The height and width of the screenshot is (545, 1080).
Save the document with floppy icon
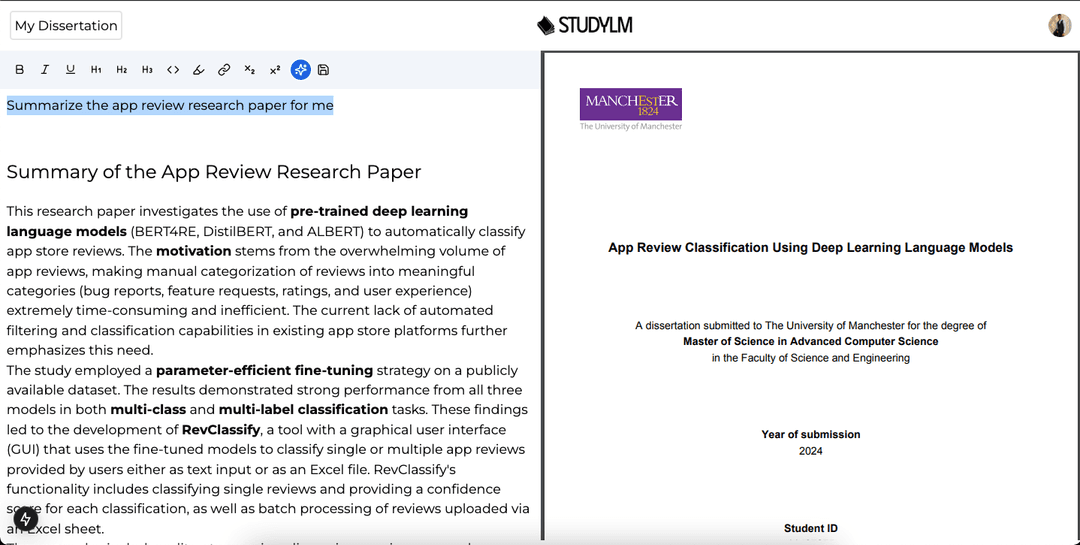[x=324, y=70]
